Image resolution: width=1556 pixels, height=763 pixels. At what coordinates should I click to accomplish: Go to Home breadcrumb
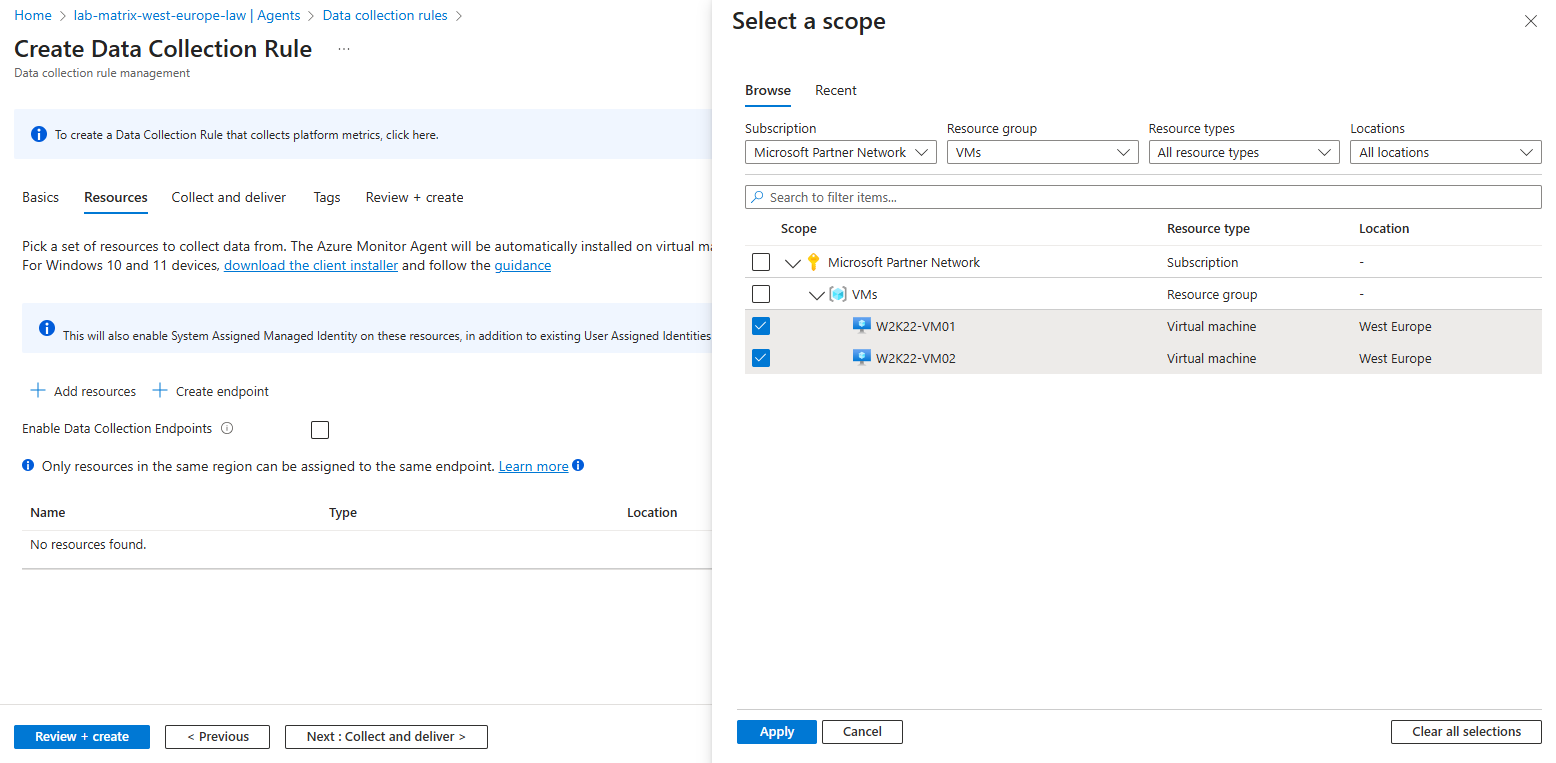pos(33,15)
